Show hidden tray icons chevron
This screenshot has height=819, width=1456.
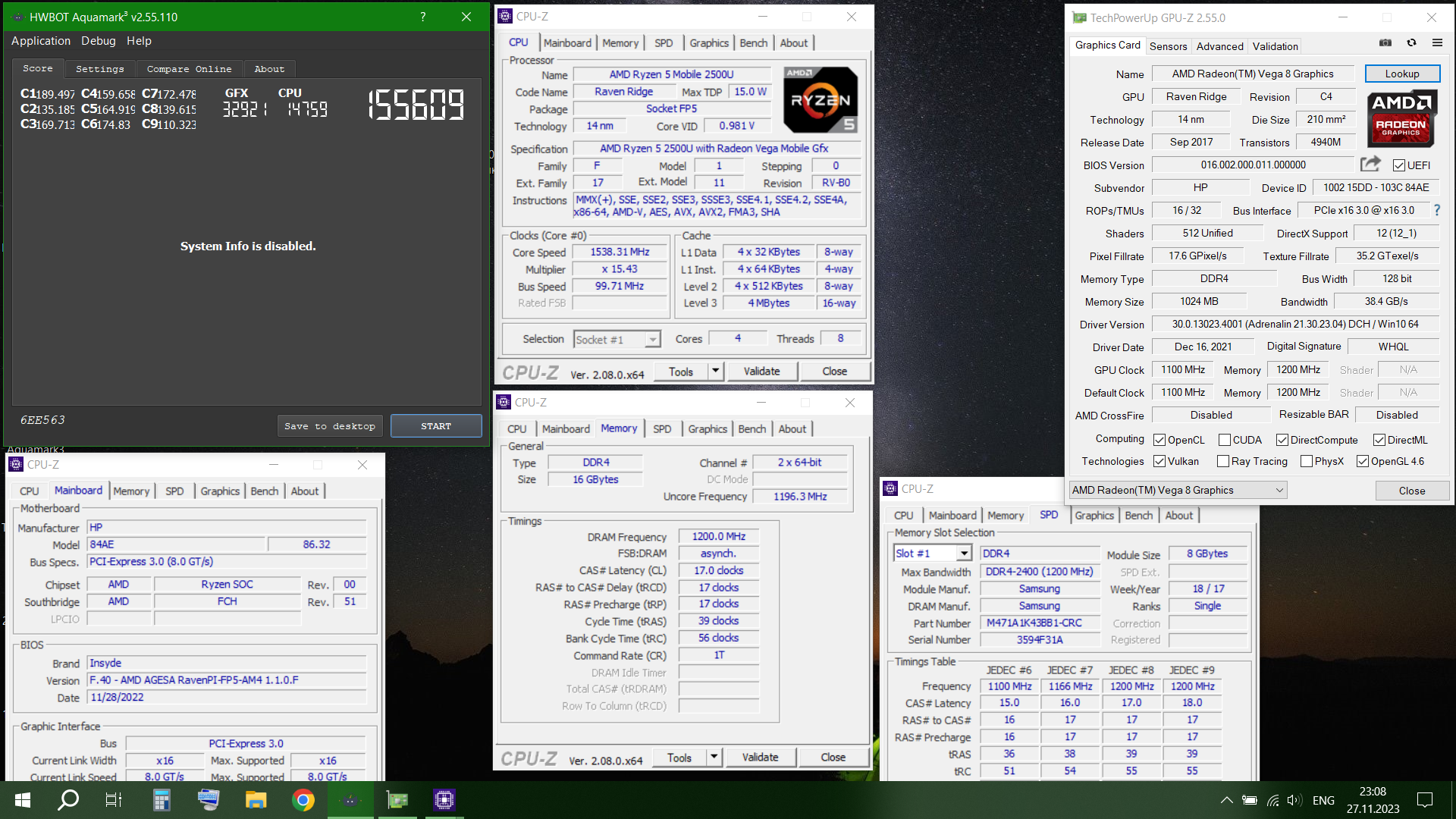(1226, 800)
